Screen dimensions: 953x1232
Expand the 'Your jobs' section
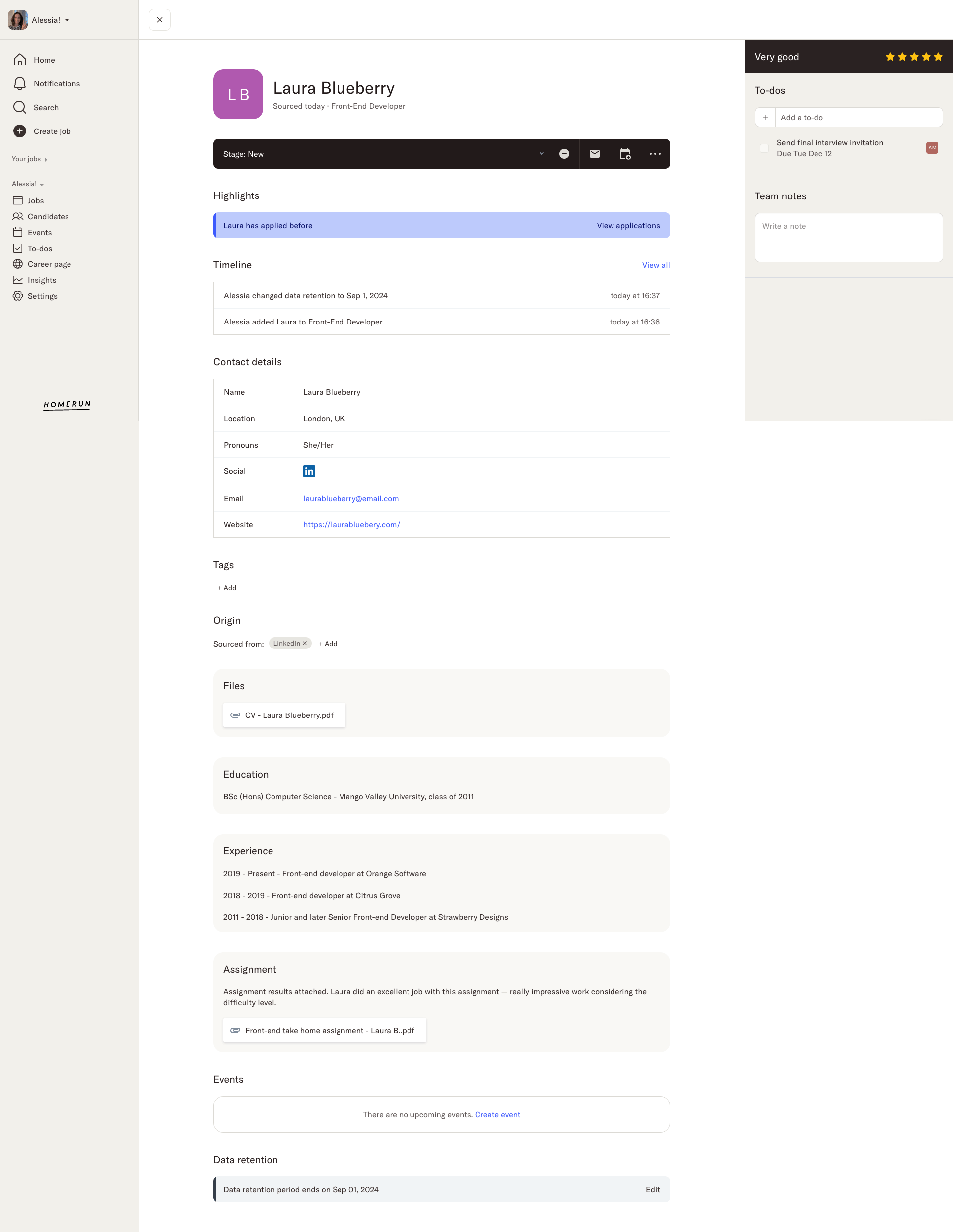[x=29, y=159]
